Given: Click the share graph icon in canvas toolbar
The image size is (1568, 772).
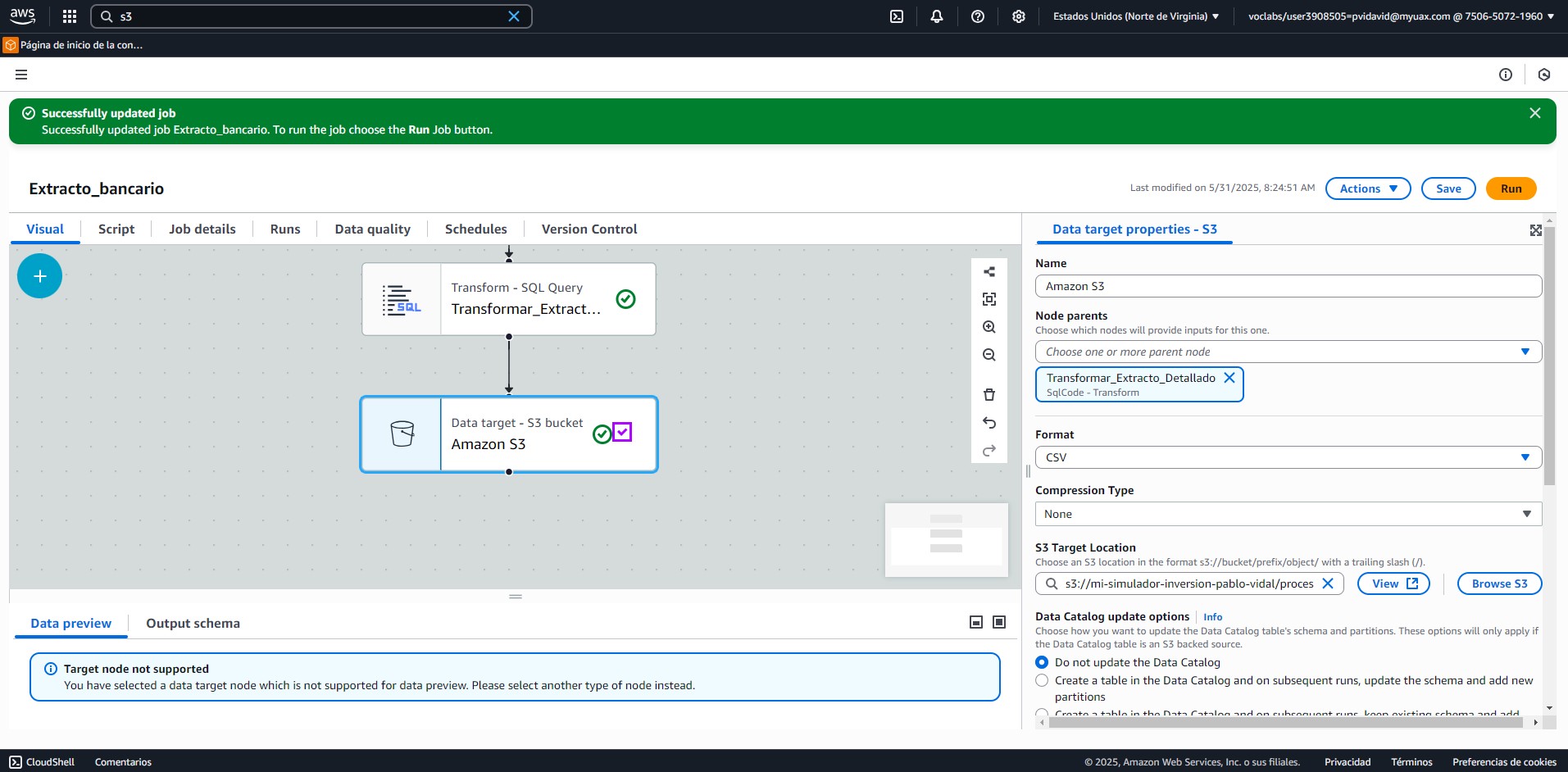Looking at the screenshot, I should [989, 272].
